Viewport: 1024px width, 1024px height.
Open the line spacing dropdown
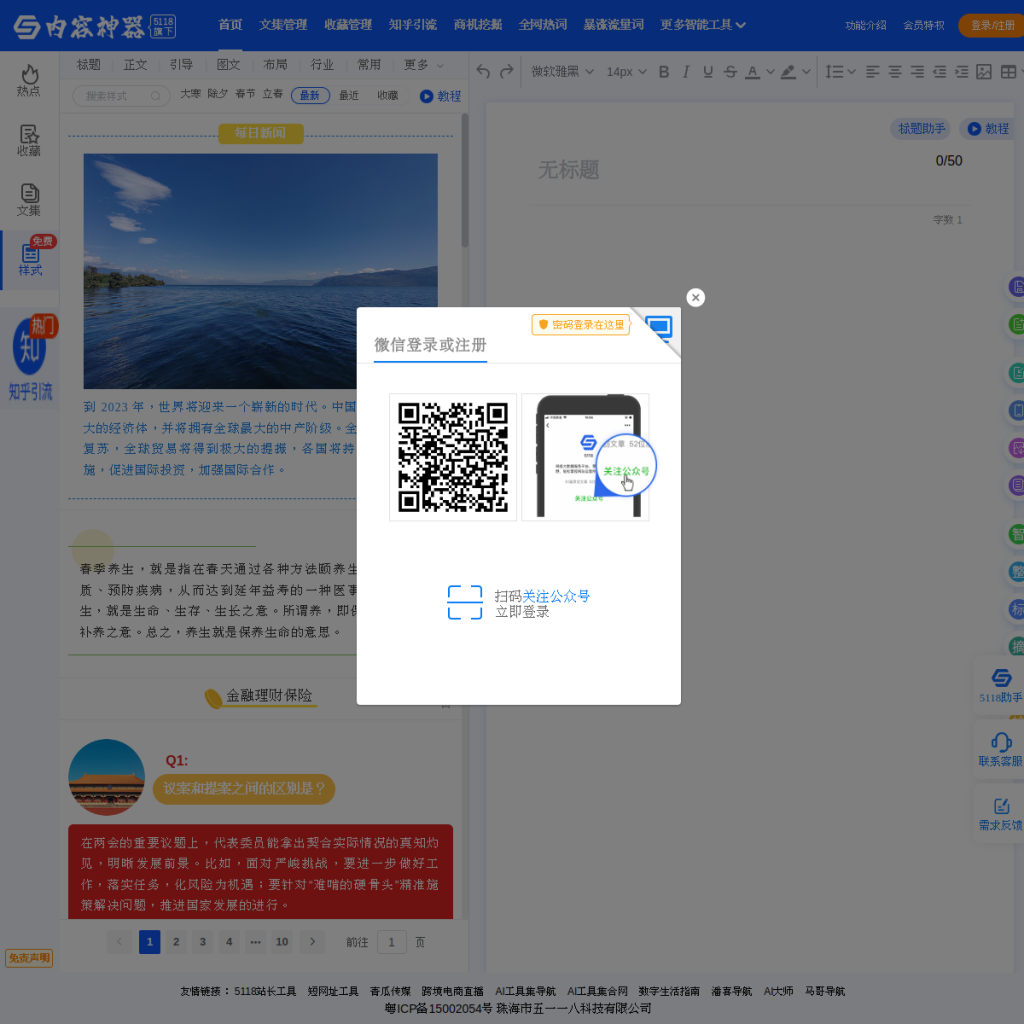pyautogui.click(x=840, y=71)
